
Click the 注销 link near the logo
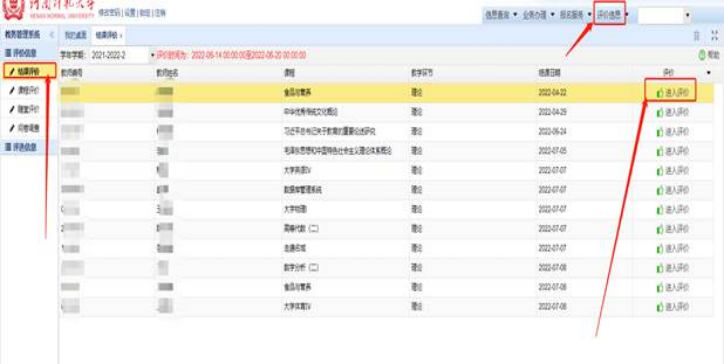click(160, 13)
